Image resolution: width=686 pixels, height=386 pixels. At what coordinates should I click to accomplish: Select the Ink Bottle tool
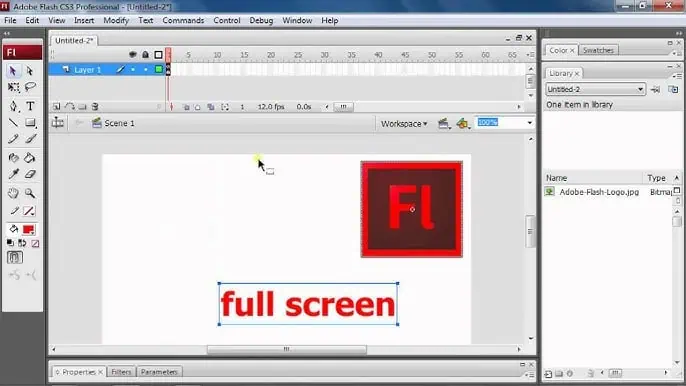coord(13,158)
